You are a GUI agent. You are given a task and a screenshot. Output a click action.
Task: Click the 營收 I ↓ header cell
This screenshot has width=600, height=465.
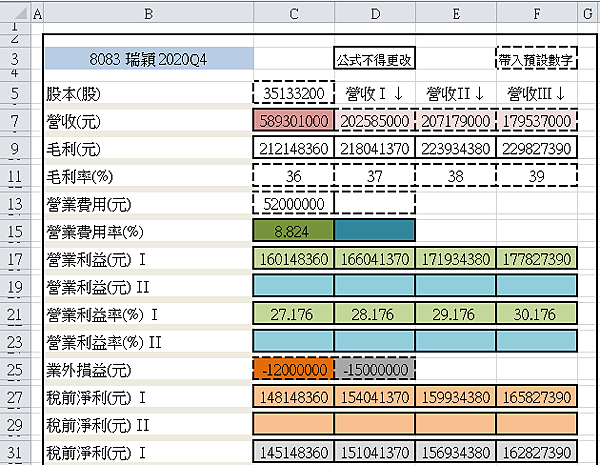[x=375, y=93]
